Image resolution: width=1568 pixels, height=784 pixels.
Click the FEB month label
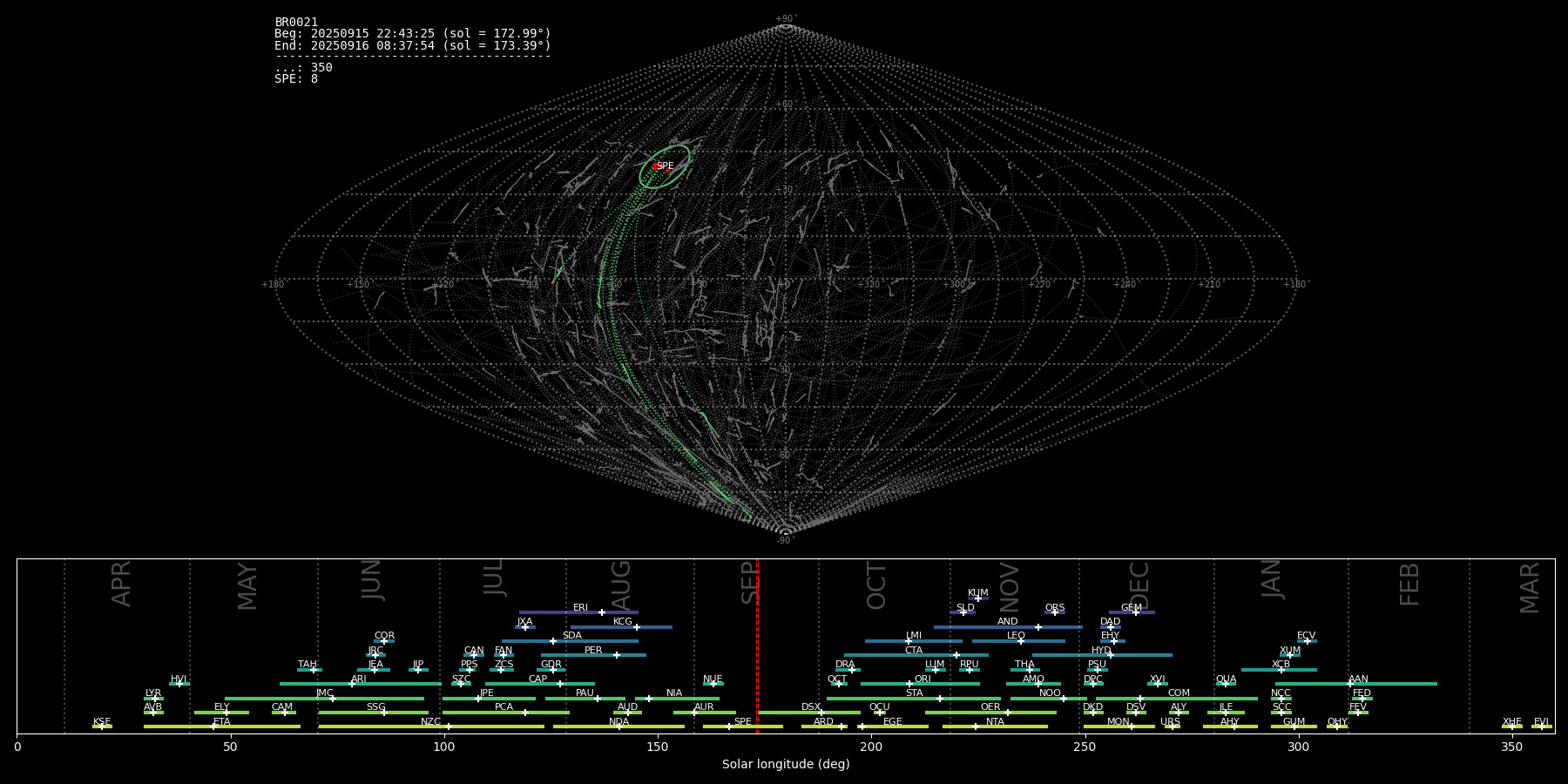coord(1409,584)
